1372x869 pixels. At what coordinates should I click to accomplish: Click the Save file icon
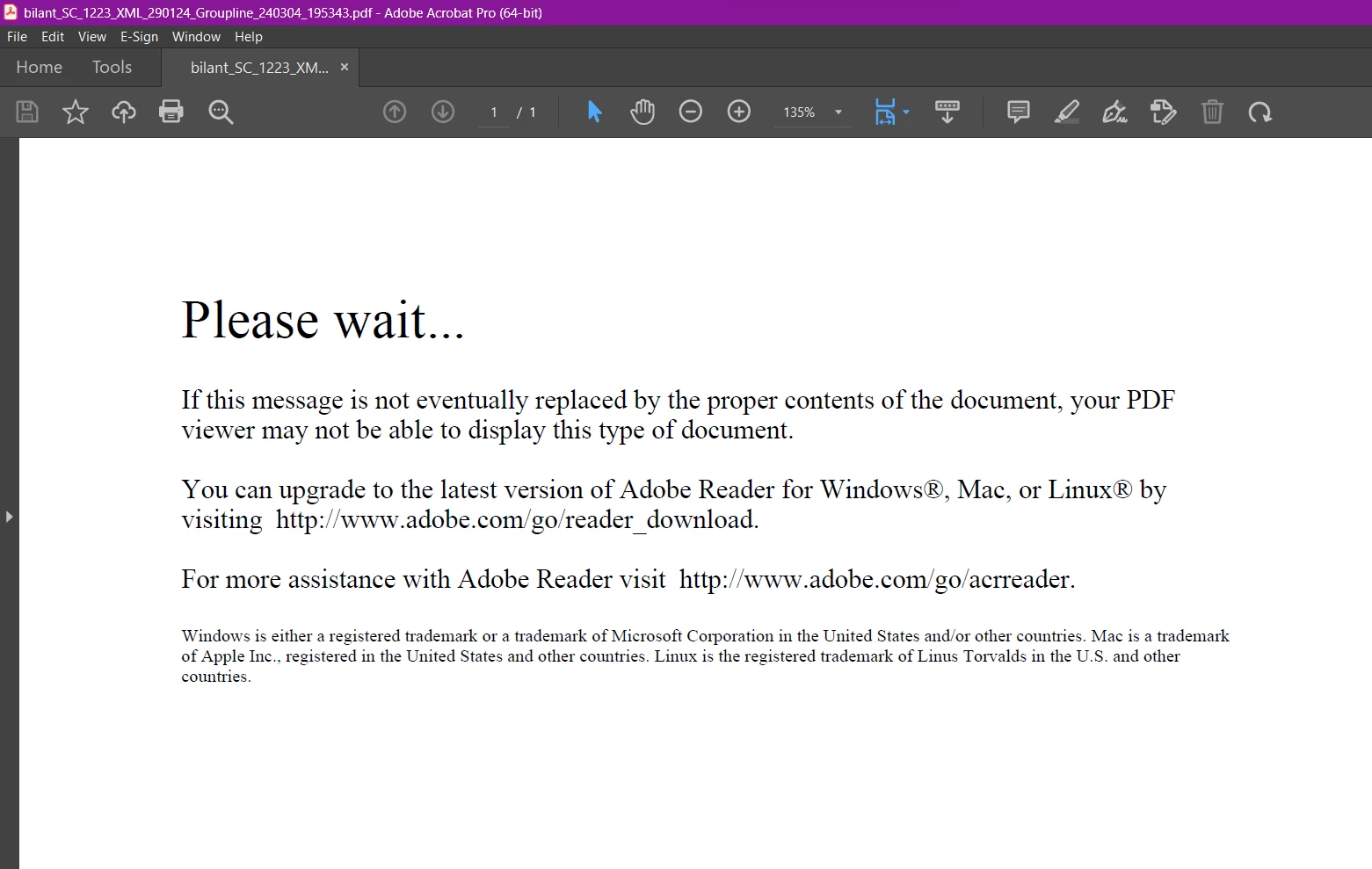pos(27,112)
